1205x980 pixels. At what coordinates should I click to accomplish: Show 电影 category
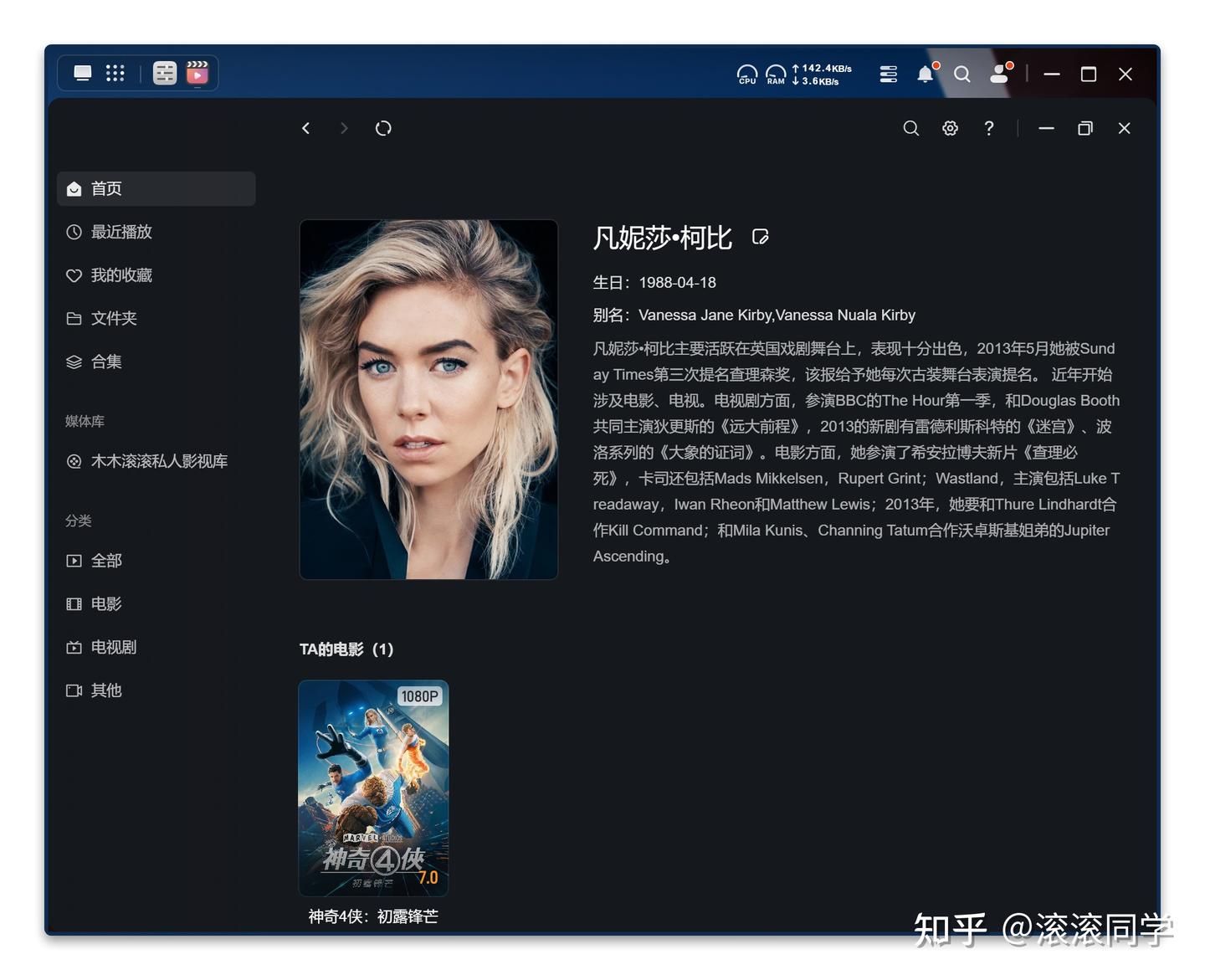pyautogui.click(x=156, y=604)
